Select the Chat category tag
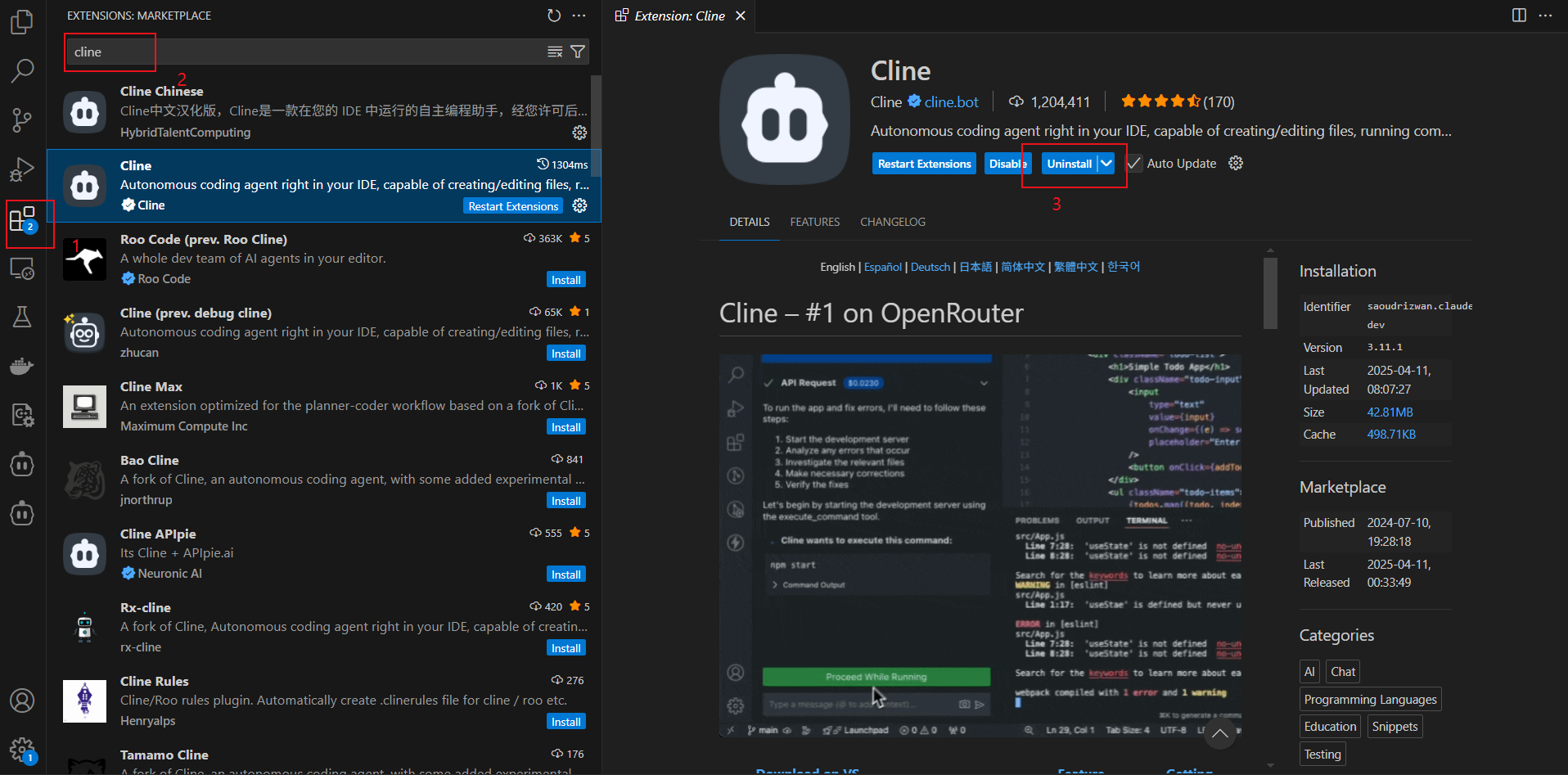 tap(1343, 672)
